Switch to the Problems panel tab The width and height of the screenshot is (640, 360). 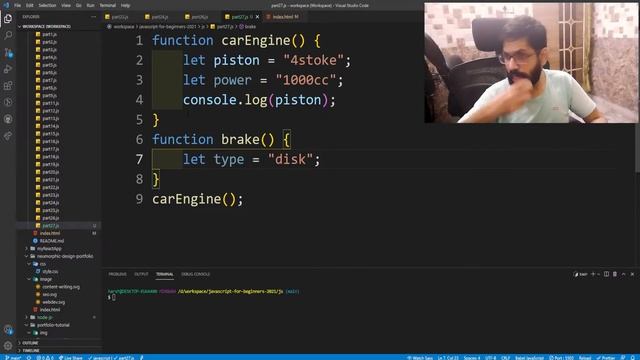click(x=118, y=274)
